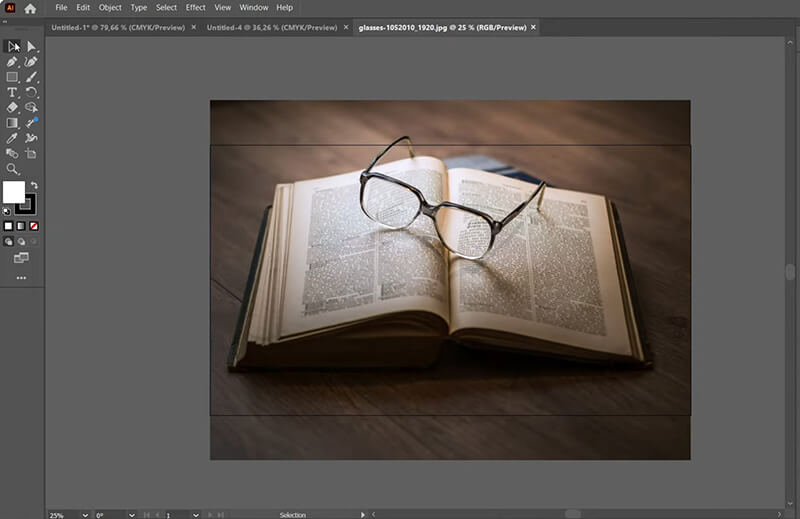Screen dimensions: 800x519
Task: Open the Type menu
Action: [138, 8]
